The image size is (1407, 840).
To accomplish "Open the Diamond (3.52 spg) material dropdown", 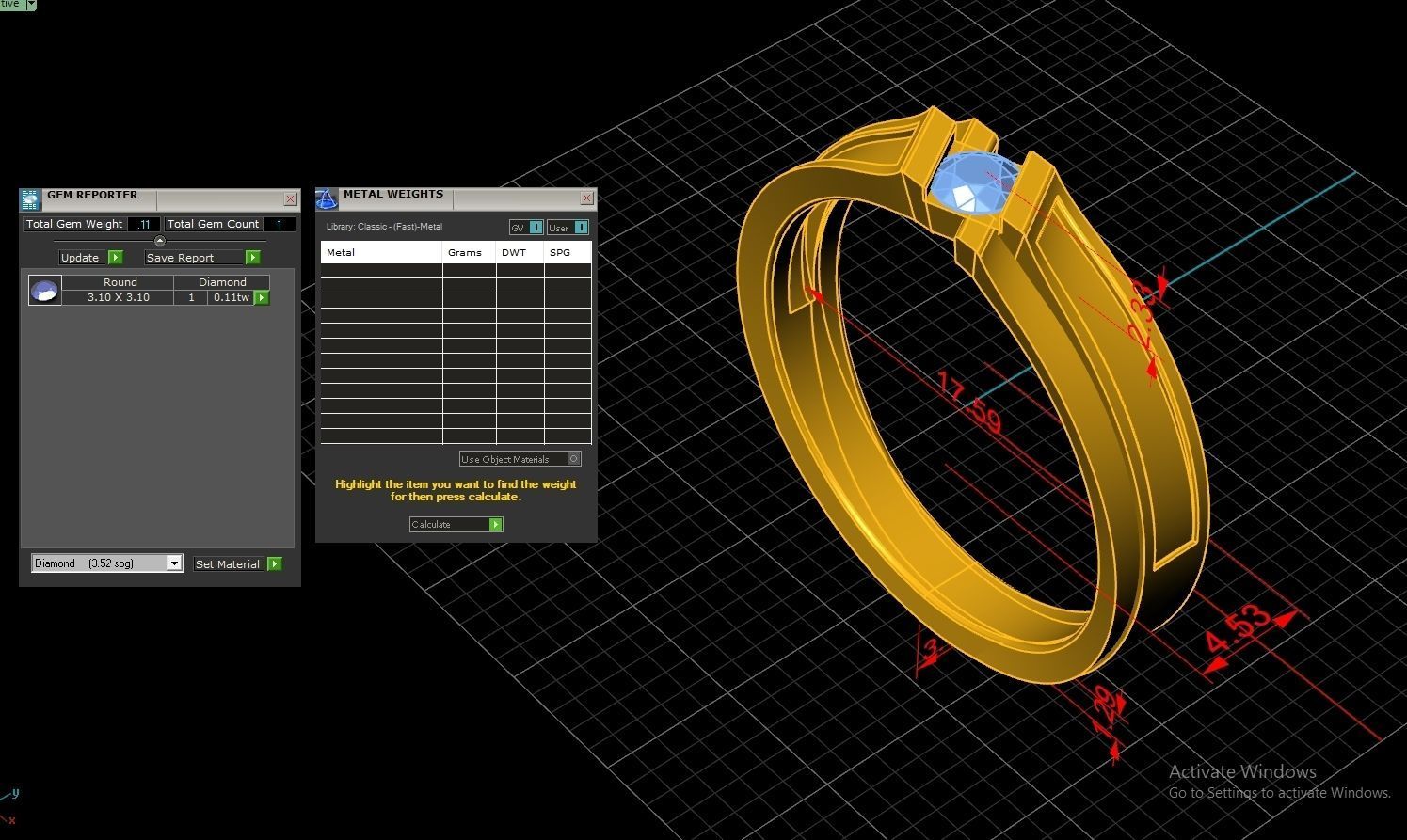I will tap(174, 563).
